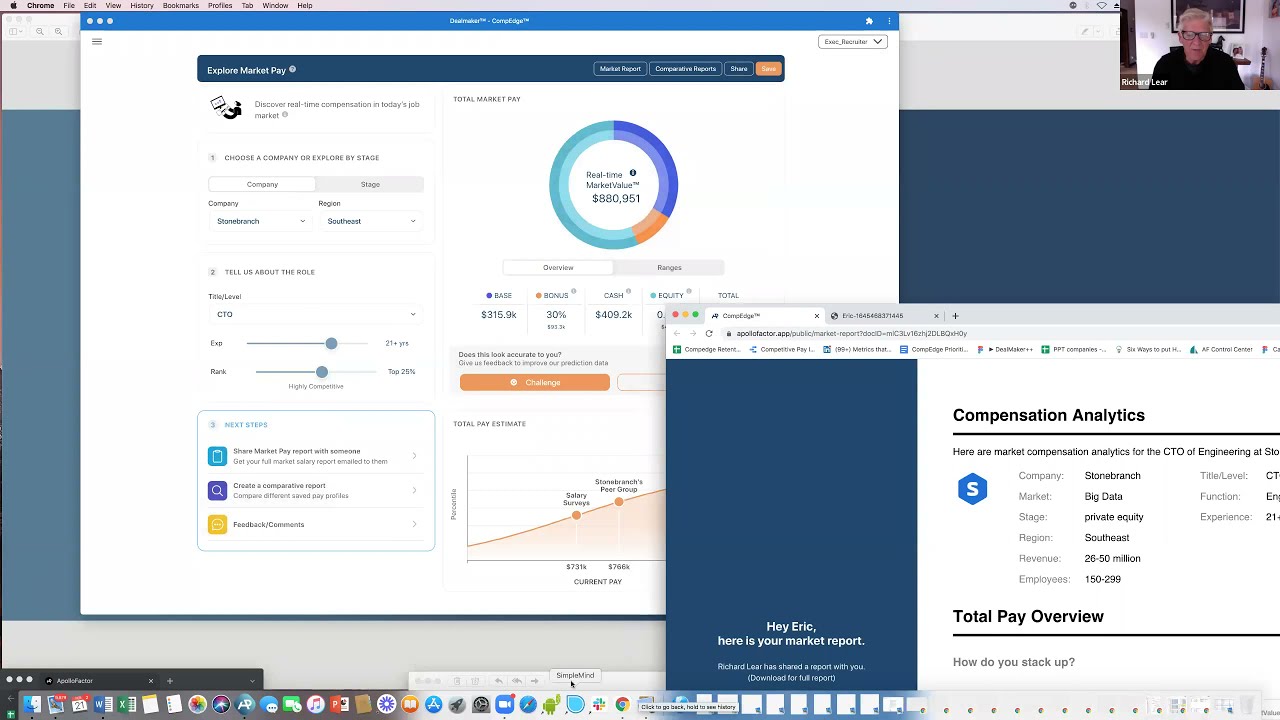
Task: Click the info icon beside the BONUS column
Action: coord(573,291)
